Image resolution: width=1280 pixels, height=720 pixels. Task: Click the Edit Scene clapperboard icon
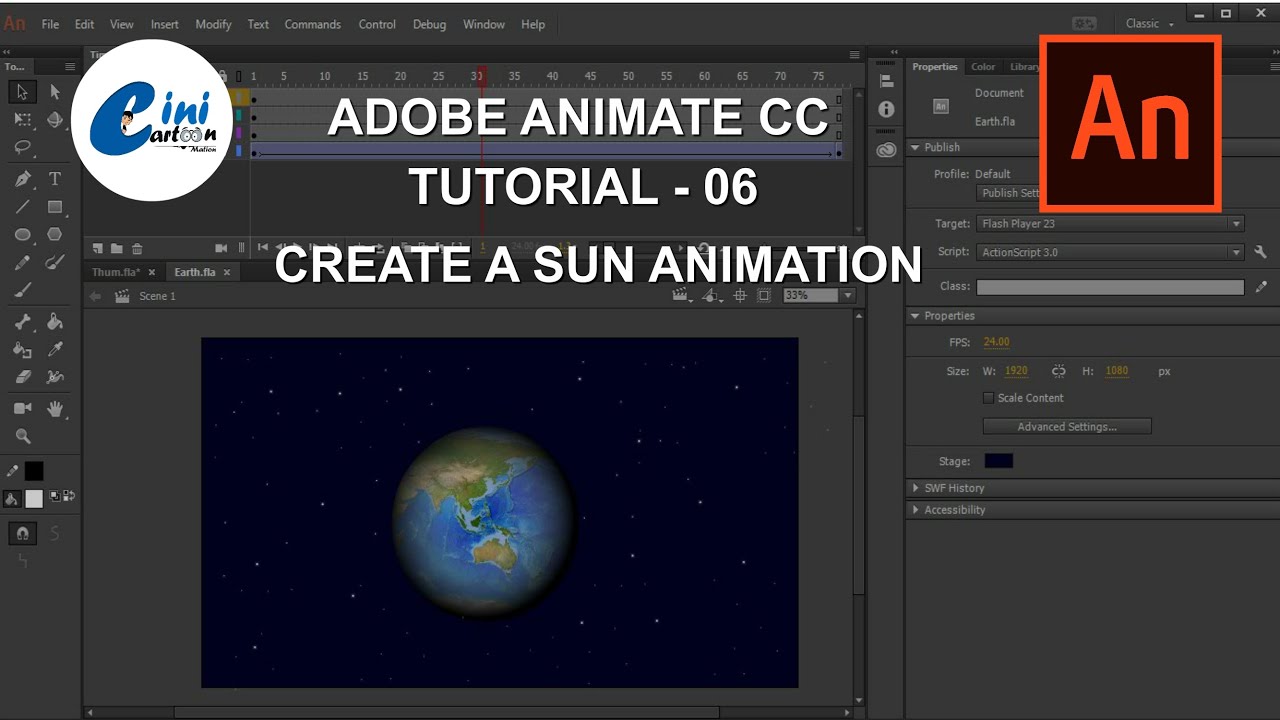click(x=683, y=295)
